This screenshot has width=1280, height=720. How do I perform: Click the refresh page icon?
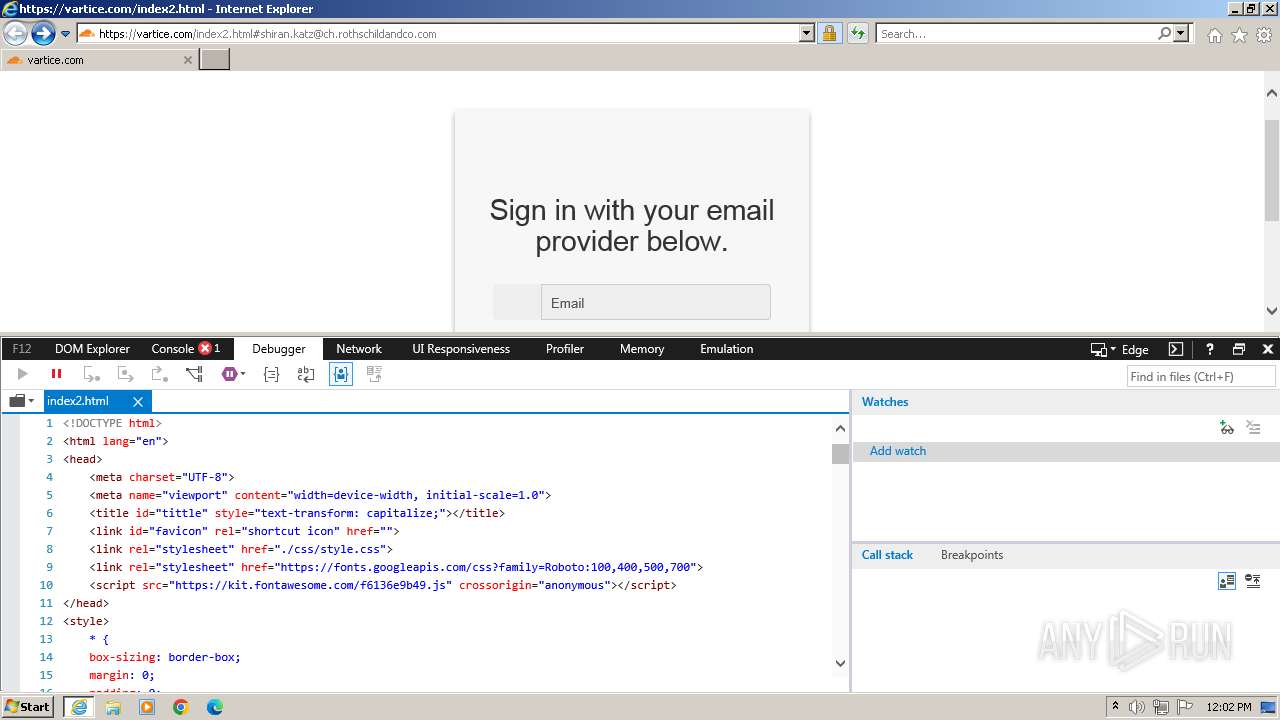click(x=858, y=34)
